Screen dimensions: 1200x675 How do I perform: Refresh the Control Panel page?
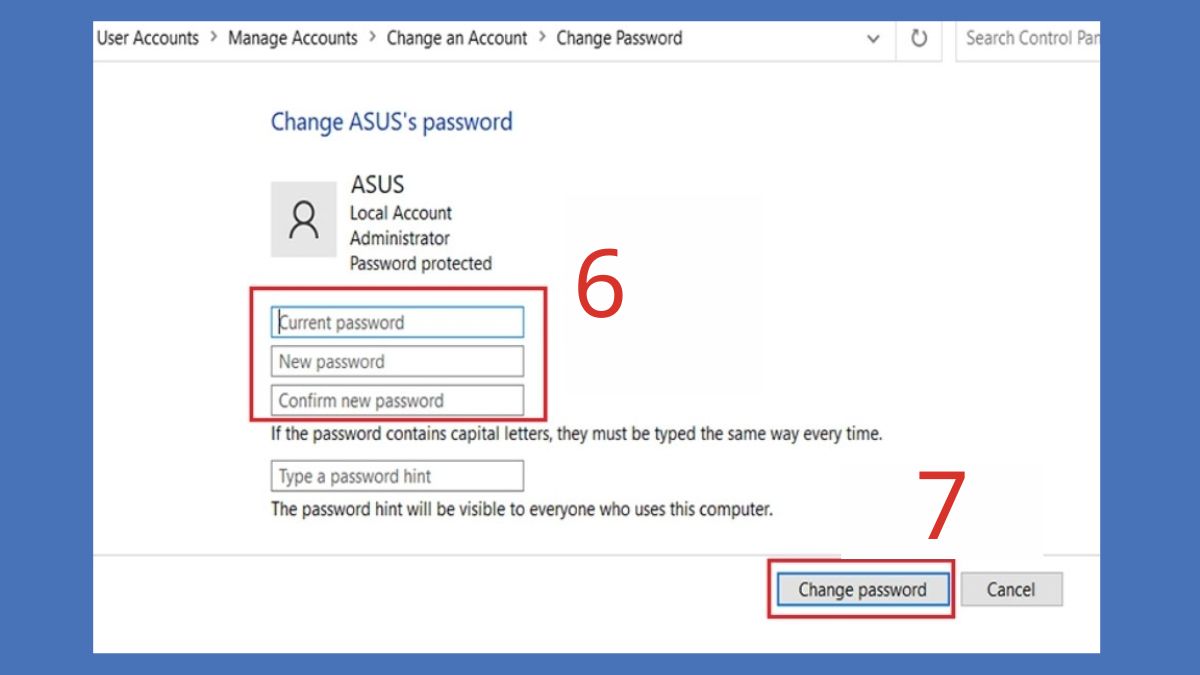click(x=919, y=39)
